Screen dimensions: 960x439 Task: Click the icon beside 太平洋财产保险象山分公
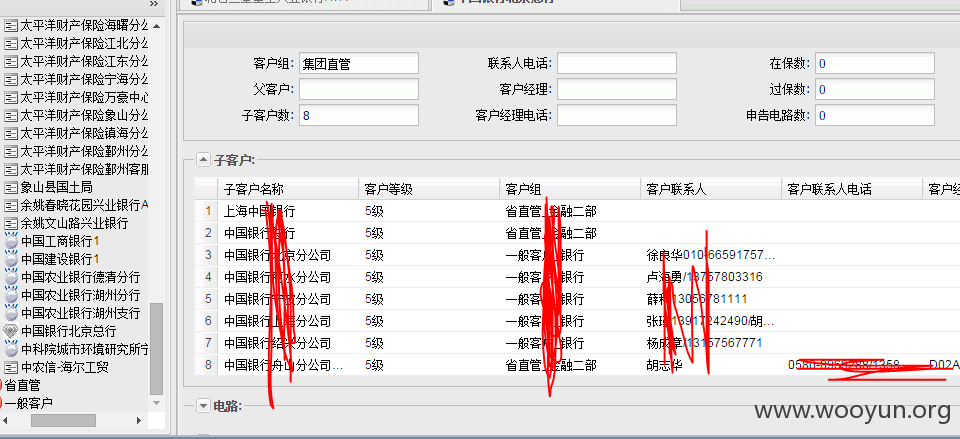10,115
